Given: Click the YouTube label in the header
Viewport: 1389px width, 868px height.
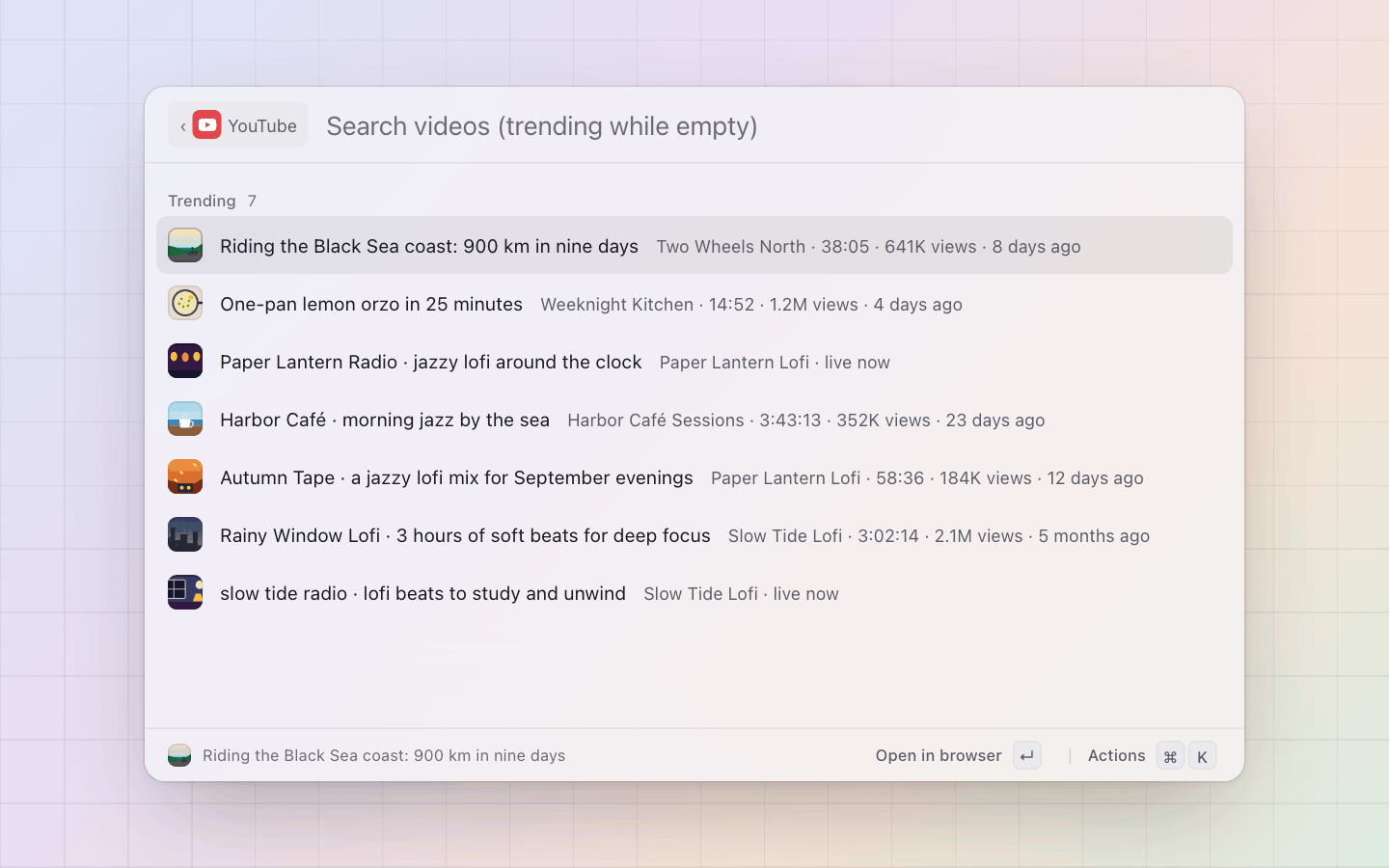Looking at the screenshot, I should [262, 126].
